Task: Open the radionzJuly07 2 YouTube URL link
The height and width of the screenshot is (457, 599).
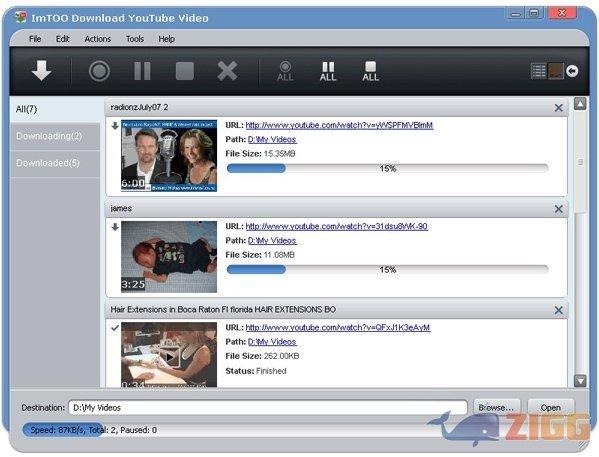Action: click(x=339, y=125)
